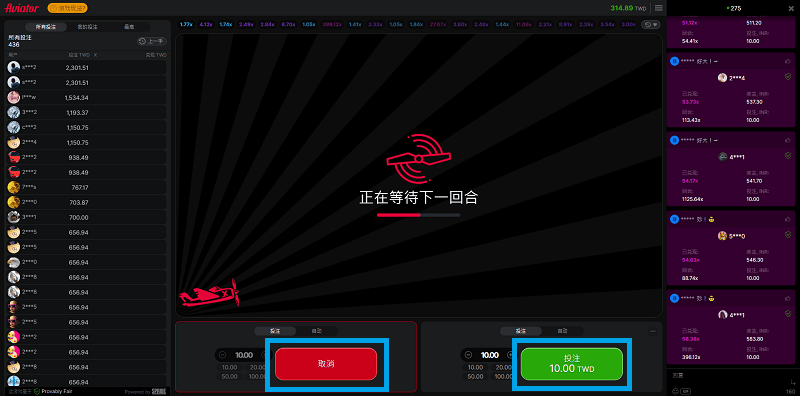Click the Provably Fair shield icon

37,391
